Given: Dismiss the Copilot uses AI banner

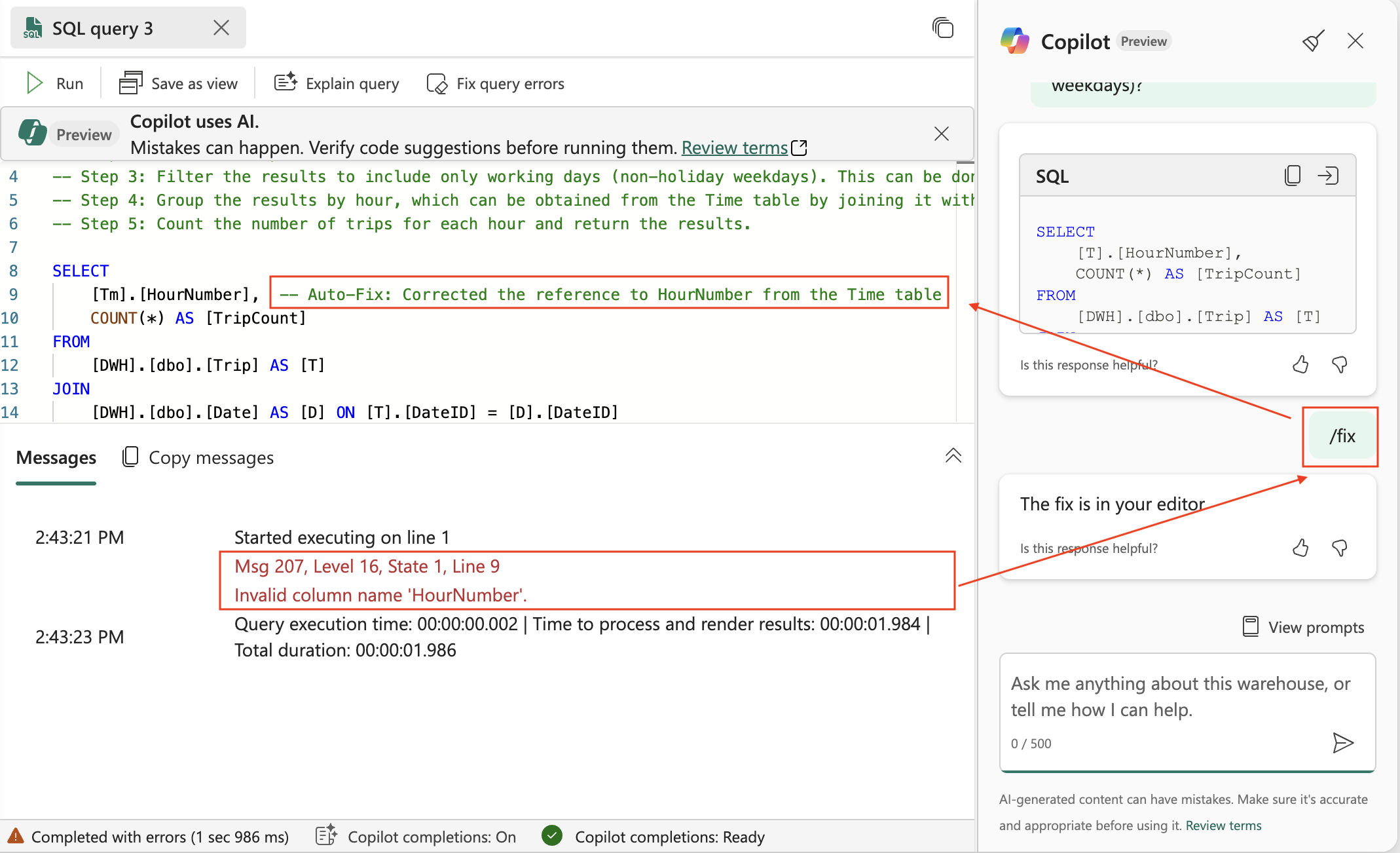Looking at the screenshot, I should pyautogui.click(x=942, y=134).
